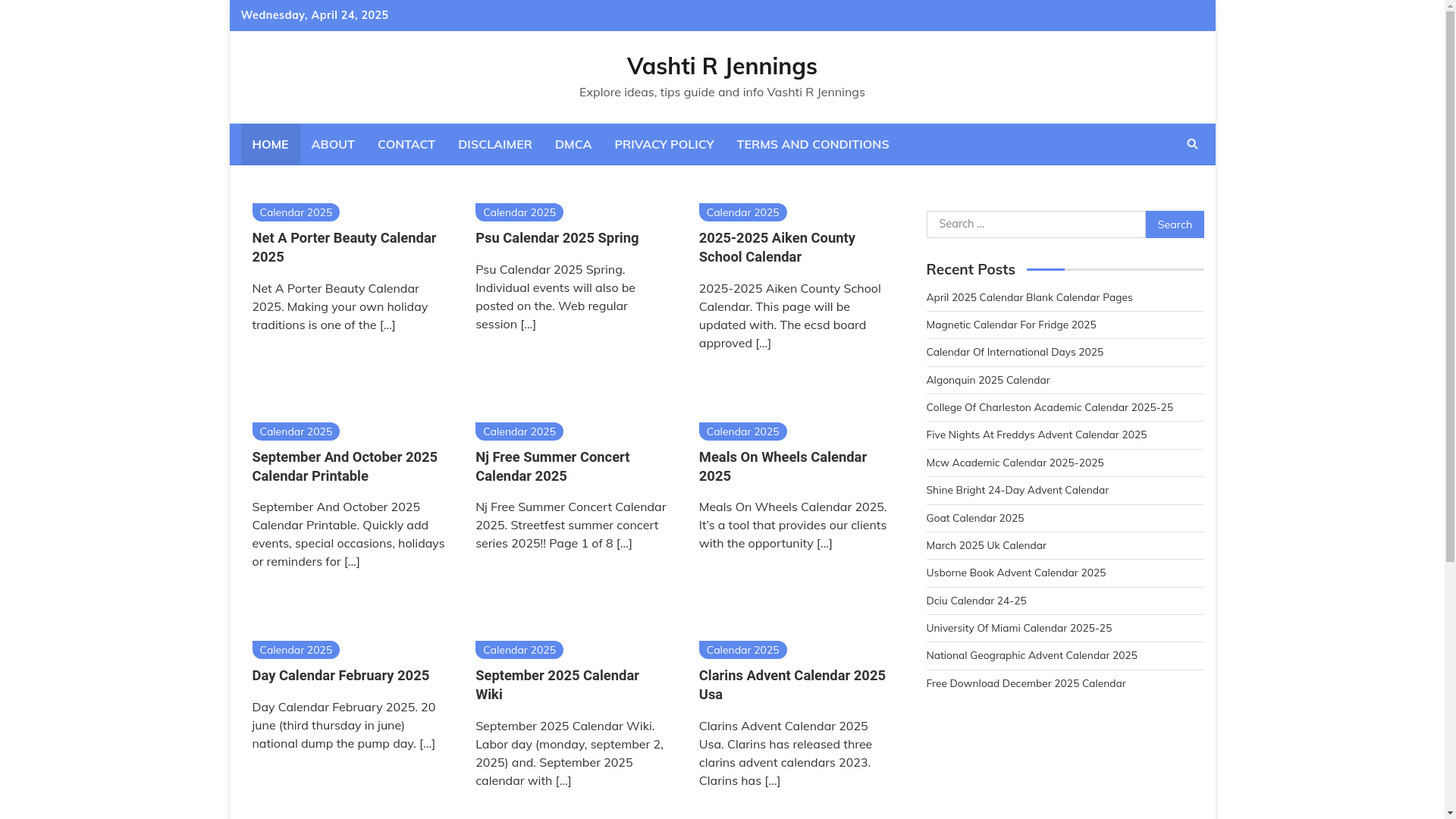This screenshot has height=819, width=1456.
Task: Click read-more ellipsis in Clarins Advent excerpt
Action: 773,780
